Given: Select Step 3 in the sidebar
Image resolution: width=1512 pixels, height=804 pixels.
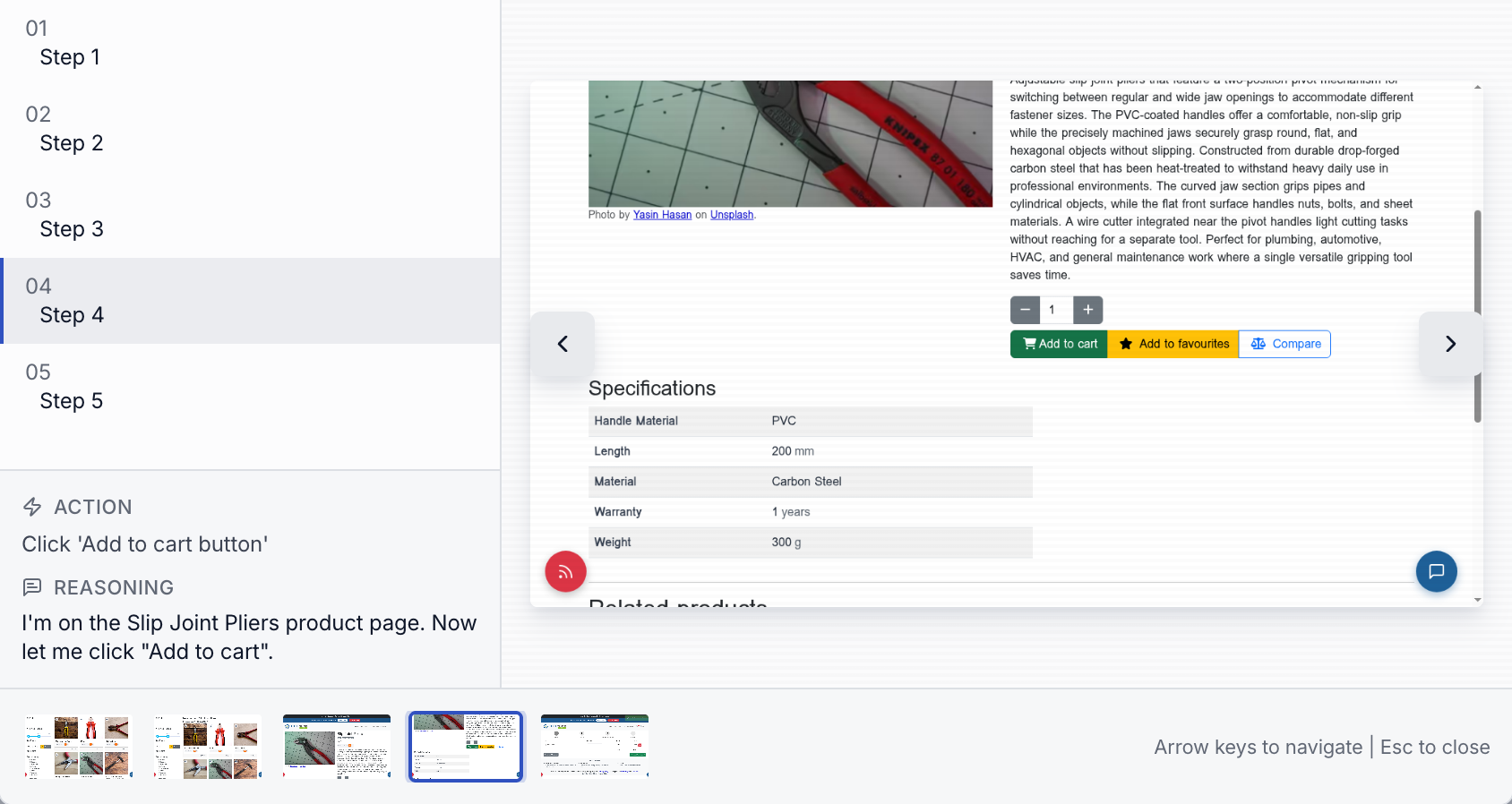Looking at the screenshot, I should click(x=250, y=215).
